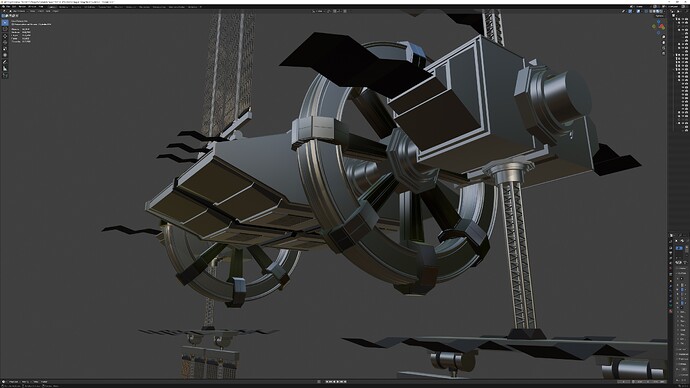Select the Scale tool
Image resolution: width=690 pixels, height=388 pixels.
click(5, 49)
